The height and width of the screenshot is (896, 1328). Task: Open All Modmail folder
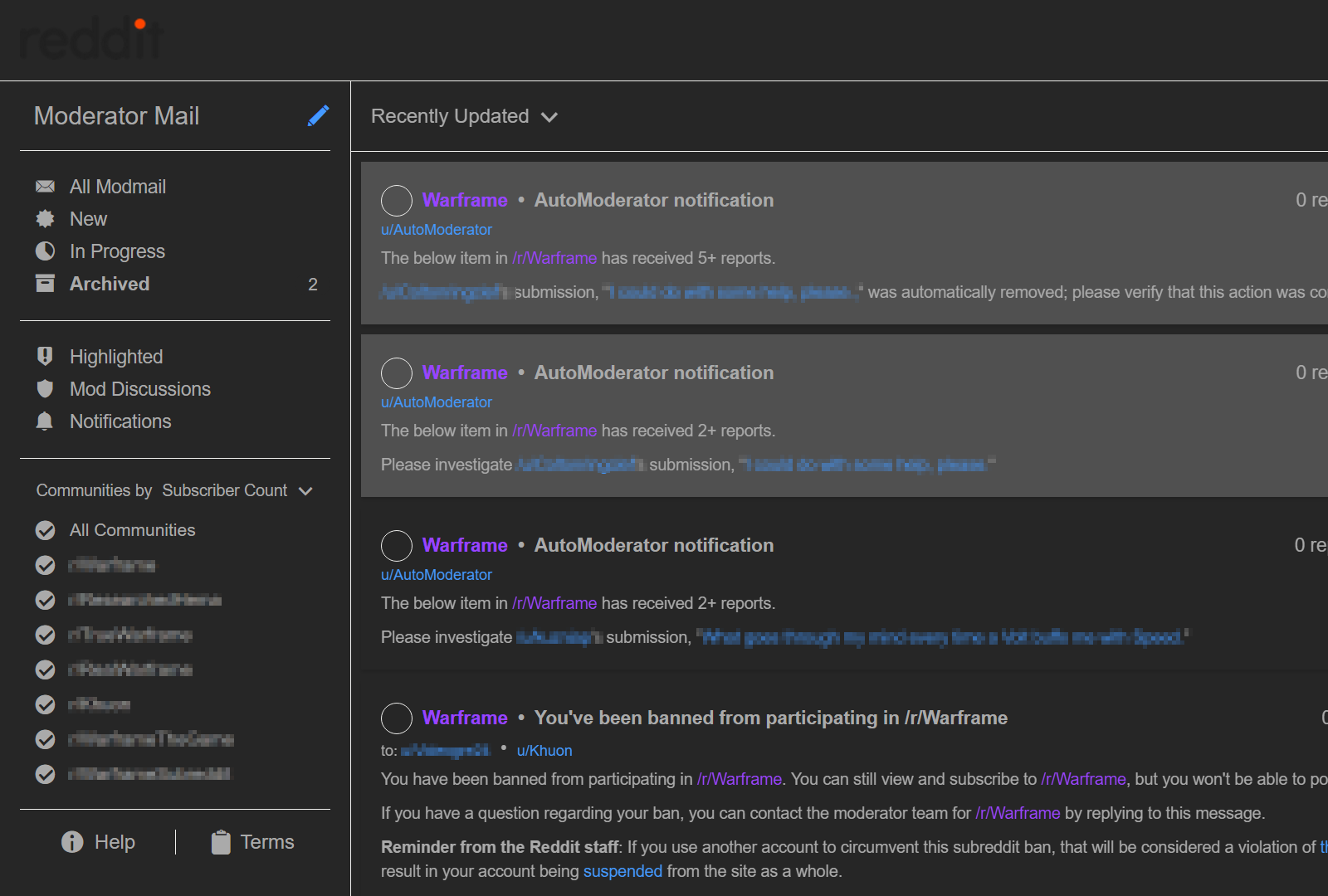point(118,187)
